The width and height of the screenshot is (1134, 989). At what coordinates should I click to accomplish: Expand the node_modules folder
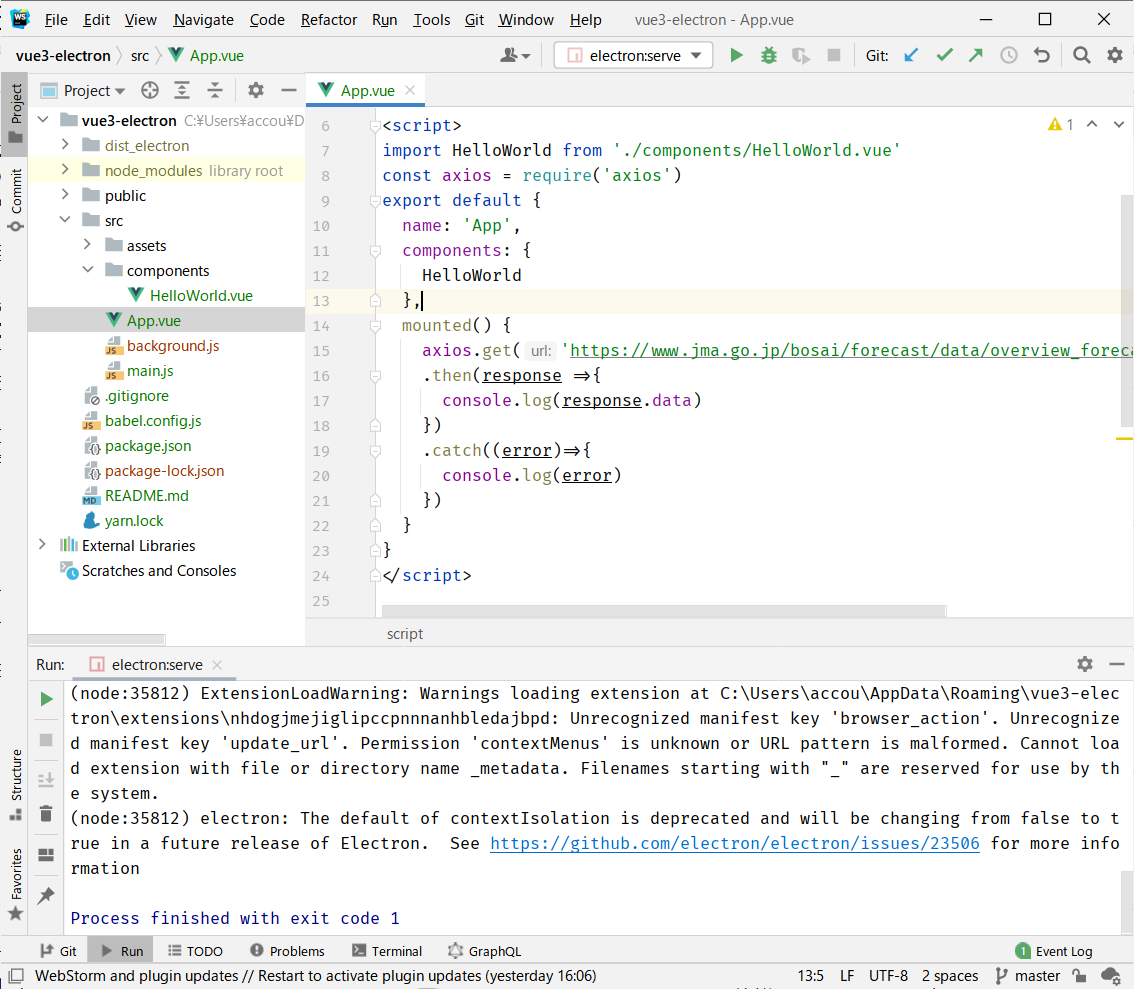point(65,171)
